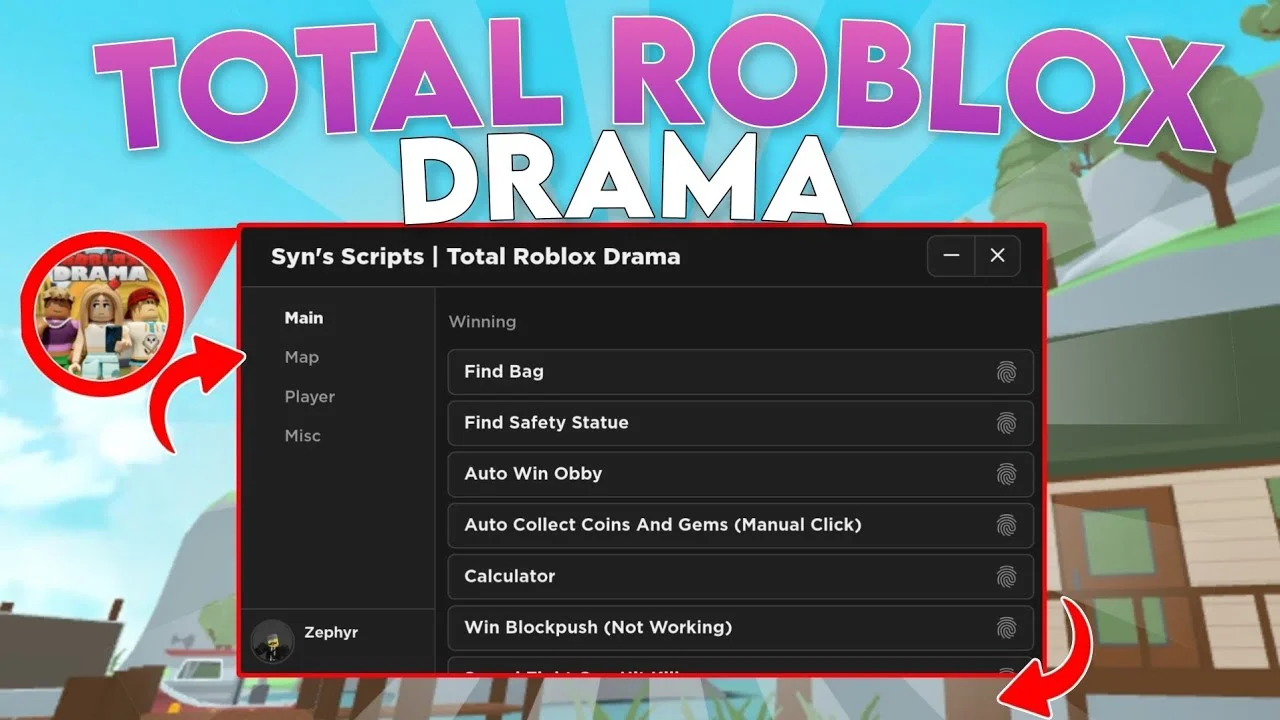This screenshot has width=1280, height=720.
Task: Activate the Calculator feature
Action: 700,576
